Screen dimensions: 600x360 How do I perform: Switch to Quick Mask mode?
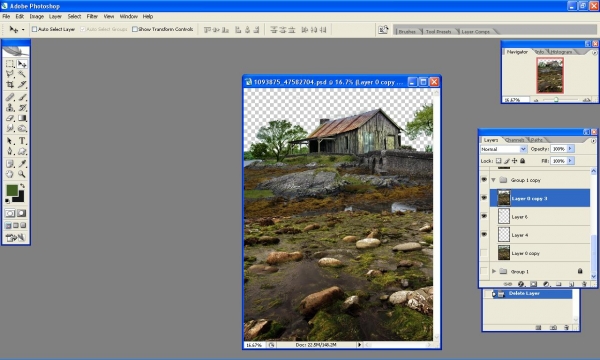[22, 213]
